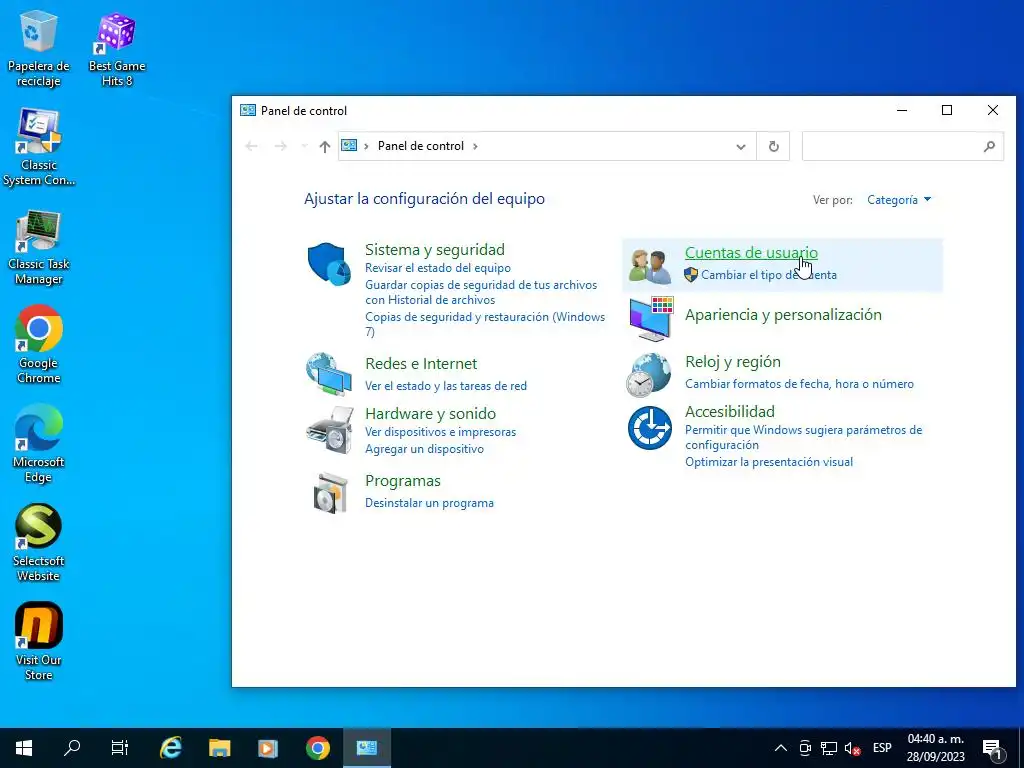Expand the Ver por Categoría dropdown
This screenshot has height=768, width=1024.
pyautogui.click(x=899, y=200)
